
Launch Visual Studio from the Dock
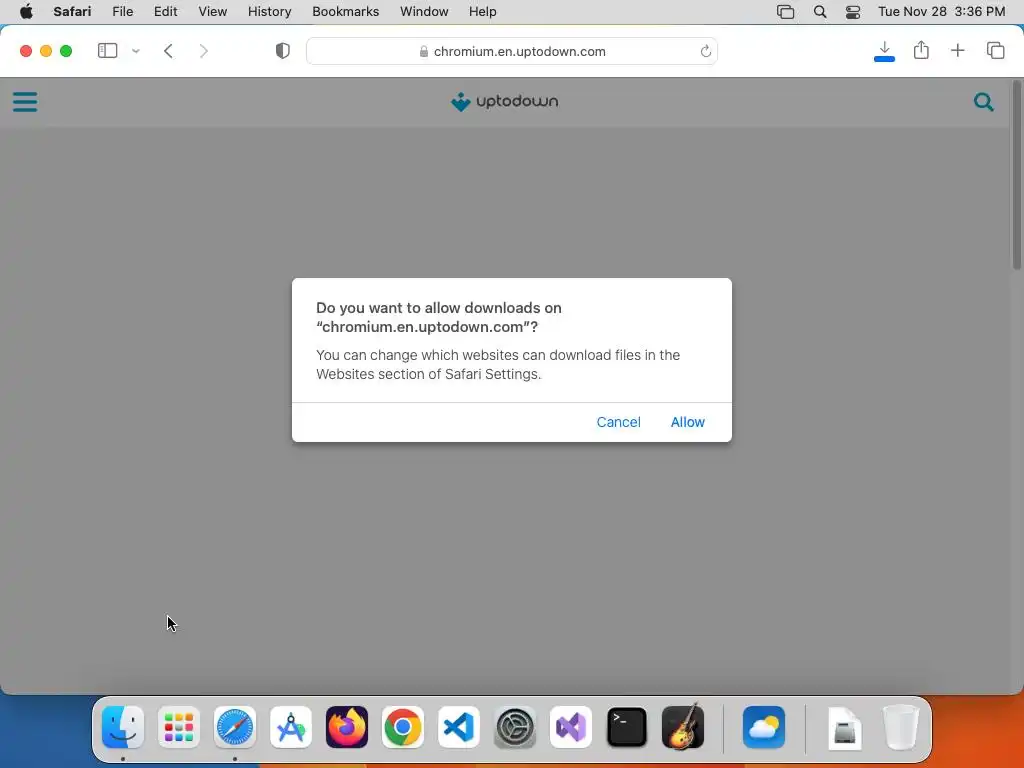(x=571, y=727)
